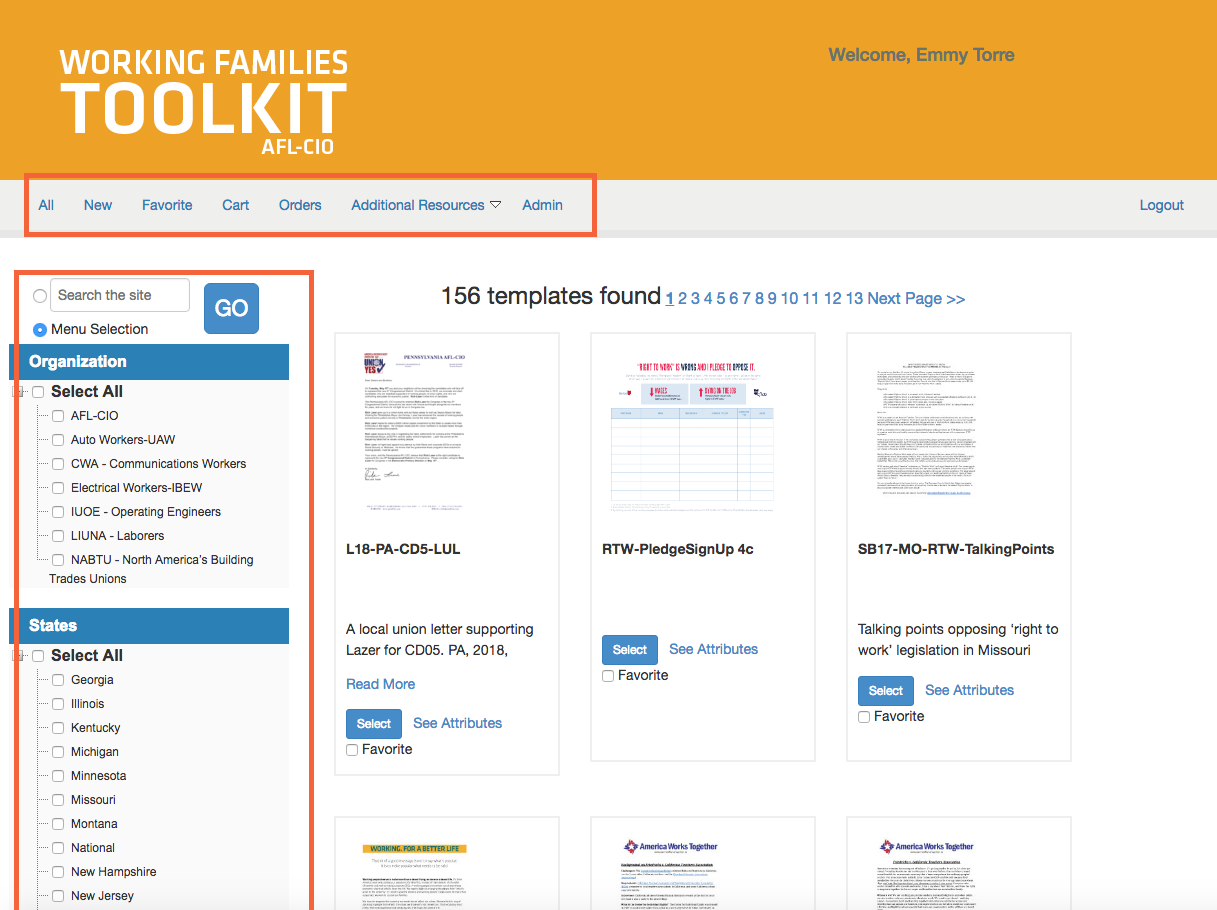1217x910 pixels.
Task: Check the Missouri state checkbox
Action: click(x=58, y=800)
